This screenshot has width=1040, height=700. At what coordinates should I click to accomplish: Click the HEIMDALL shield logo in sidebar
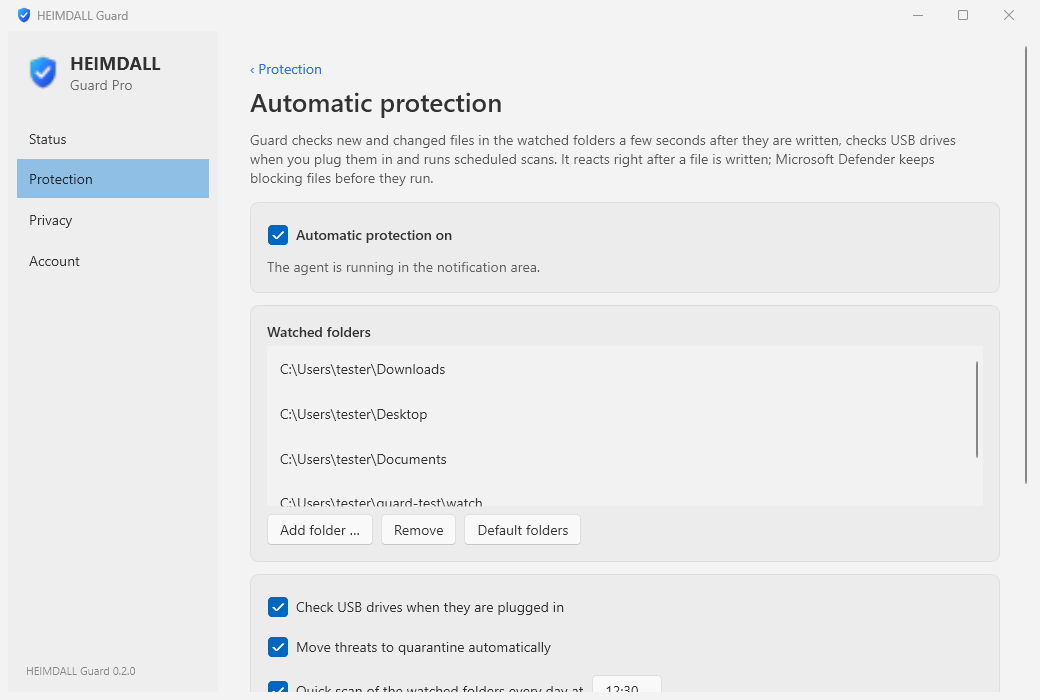tap(43, 72)
